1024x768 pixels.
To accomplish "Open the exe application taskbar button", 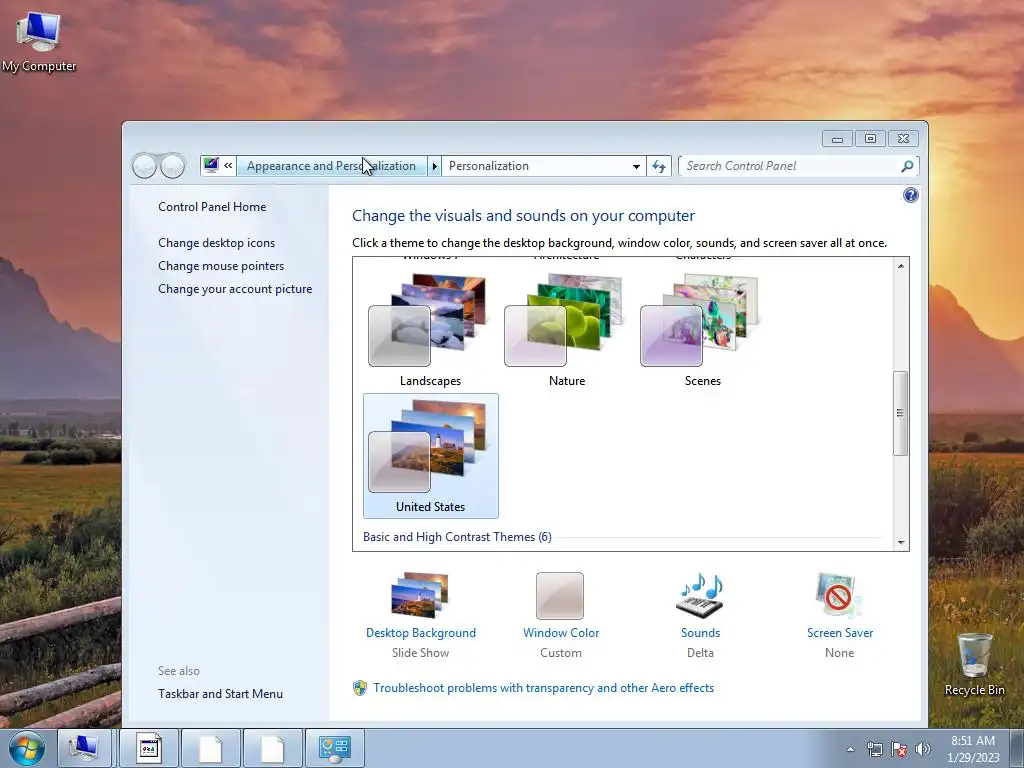I will pos(148,748).
